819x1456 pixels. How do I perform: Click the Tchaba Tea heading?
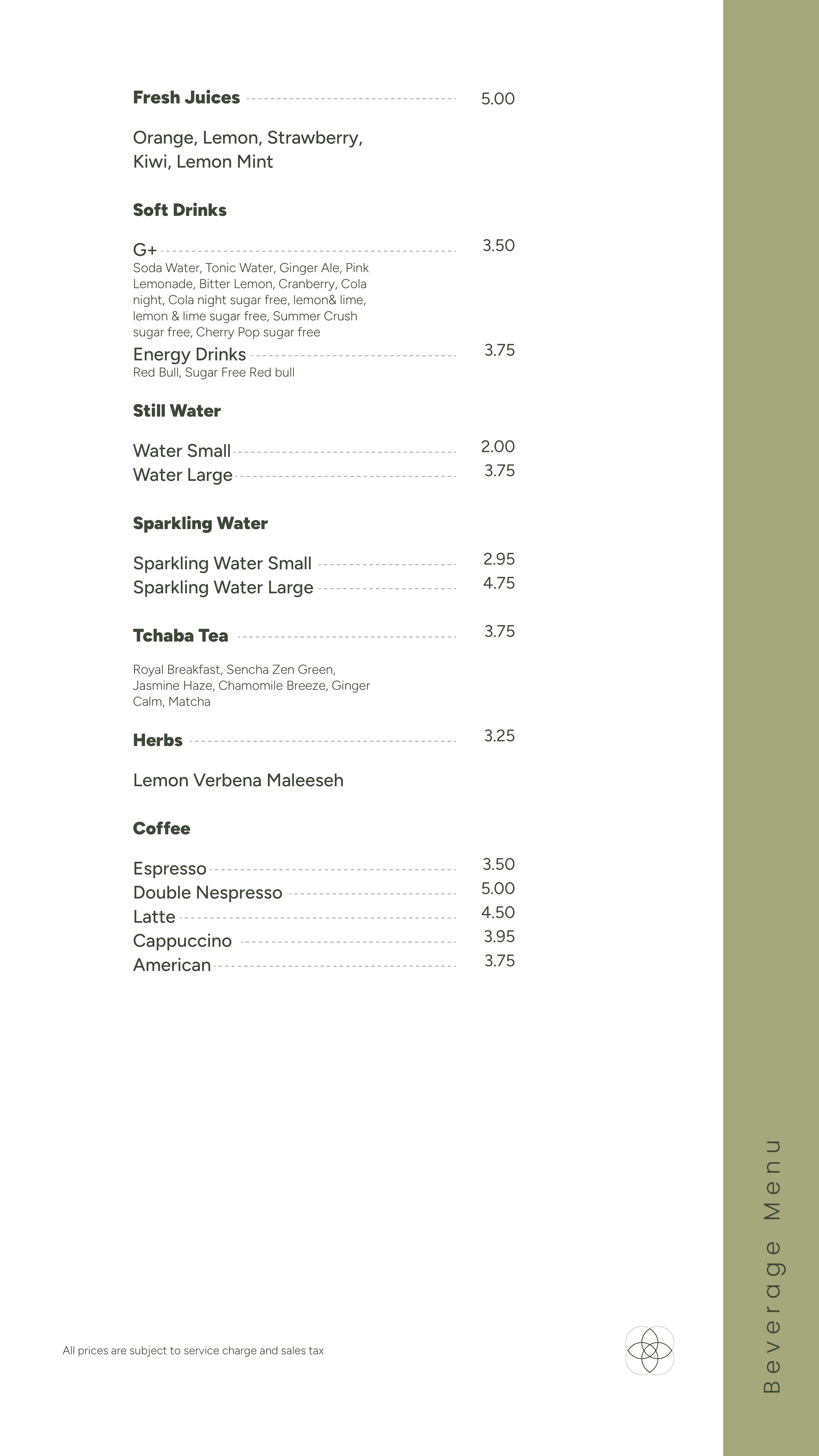coord(180,636)
